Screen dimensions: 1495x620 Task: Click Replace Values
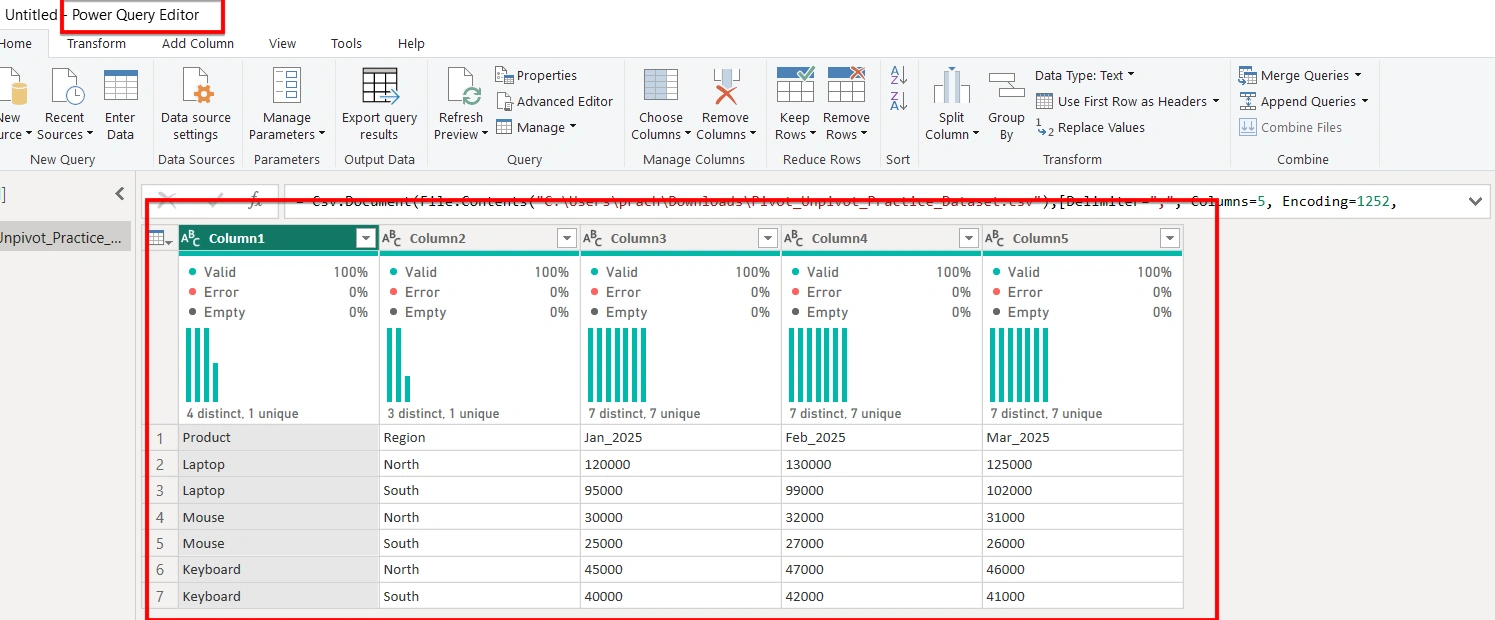coord(1090,127)
